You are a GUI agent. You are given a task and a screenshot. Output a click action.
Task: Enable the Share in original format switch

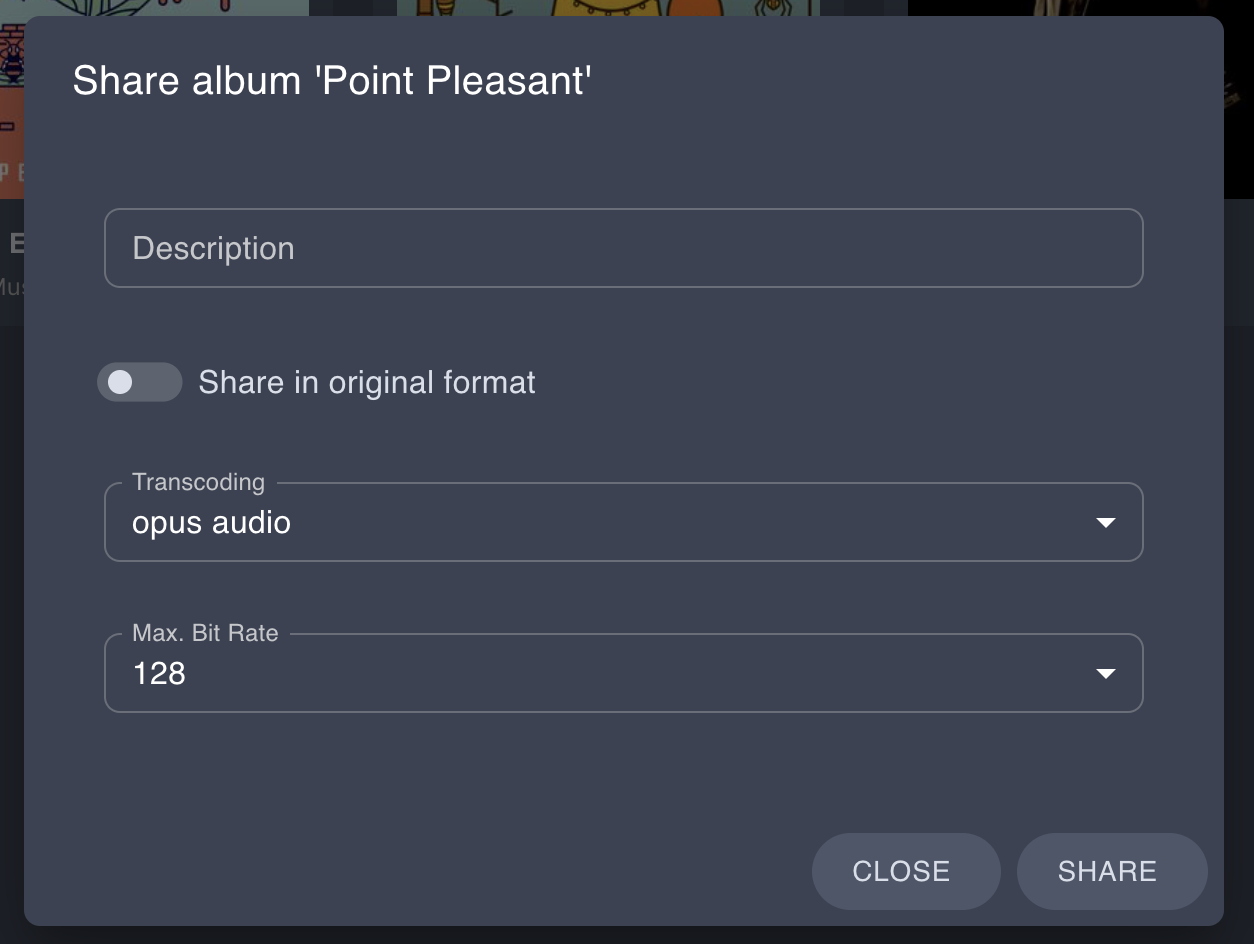click(x=139, y=382)
